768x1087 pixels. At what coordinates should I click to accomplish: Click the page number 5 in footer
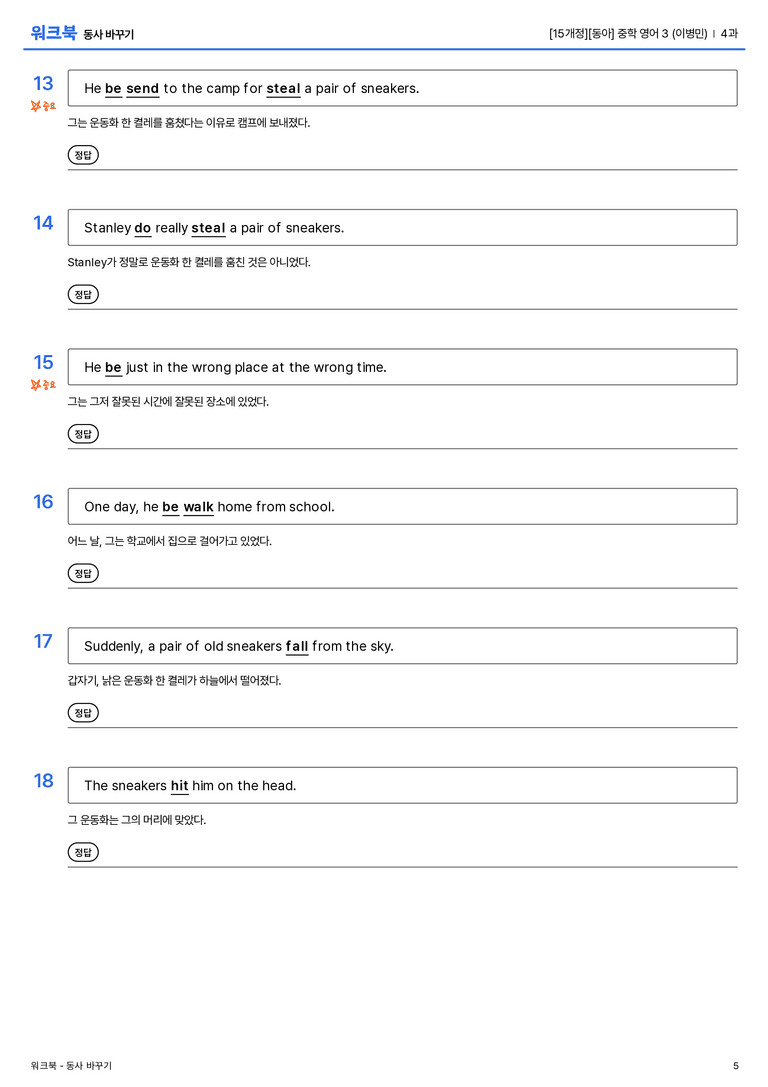(735, 1066)
